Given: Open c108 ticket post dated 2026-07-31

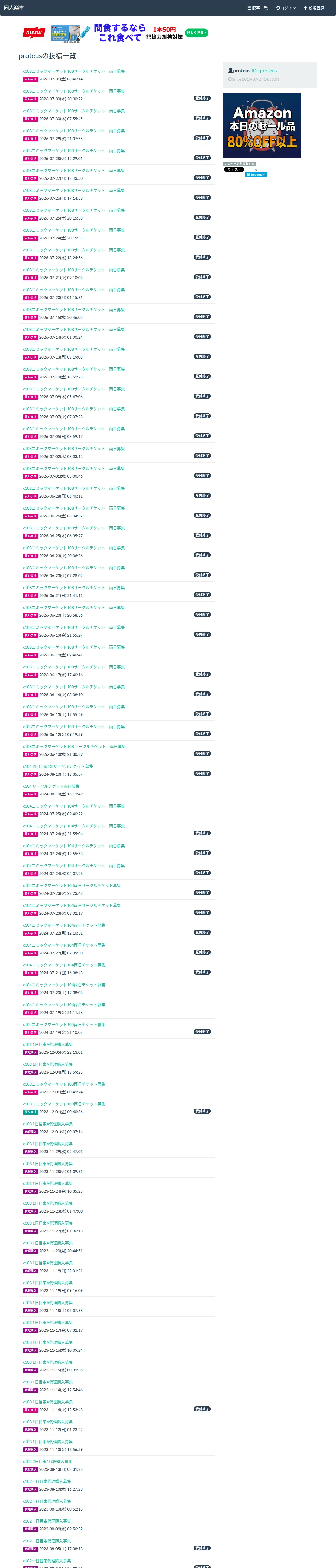Looking at the screenshot, I should [x=74, y=71].
